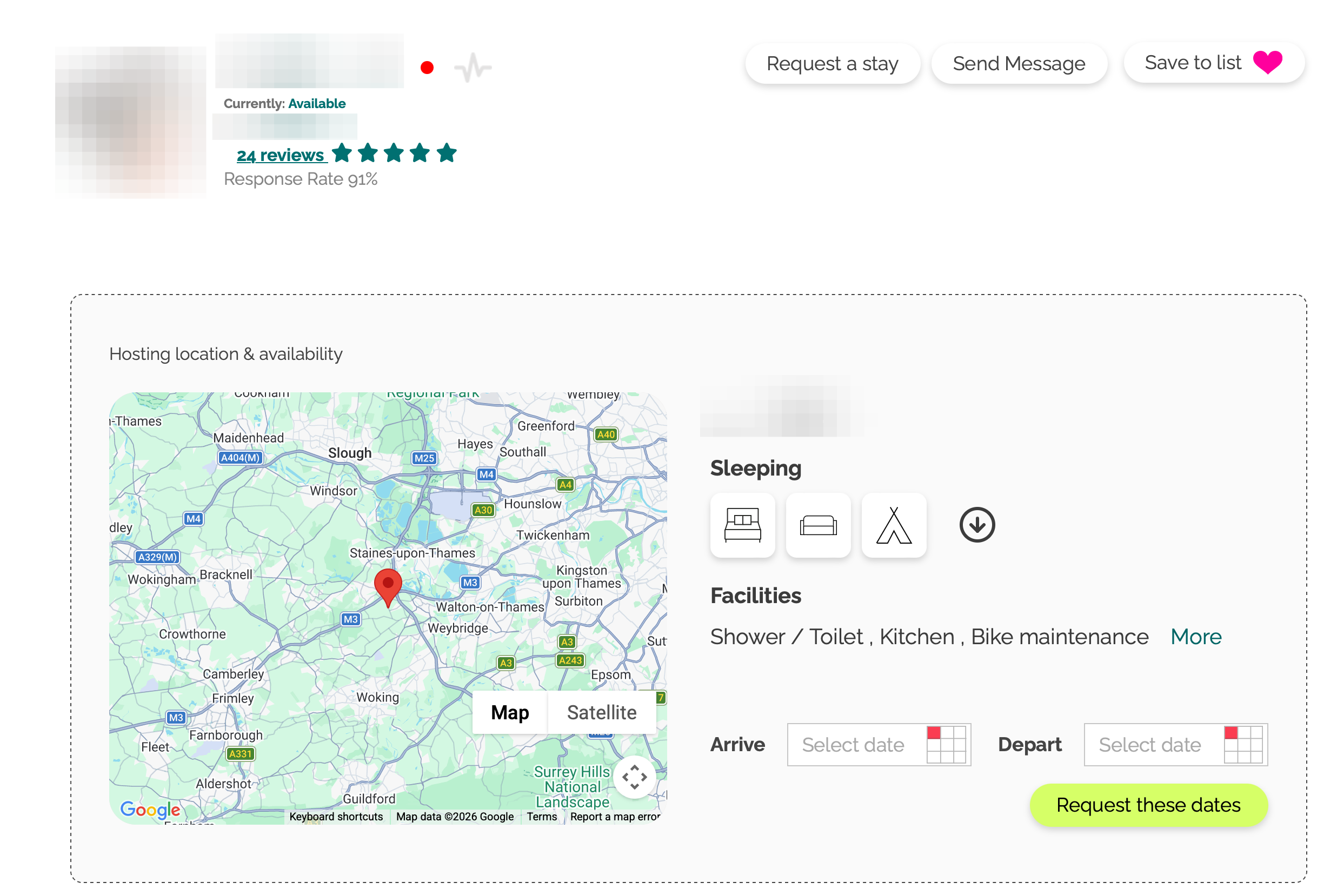Viewport: 1317px width, 896px height.
Task: Click the sofa sleeping option icon
Action: [818, 525]
